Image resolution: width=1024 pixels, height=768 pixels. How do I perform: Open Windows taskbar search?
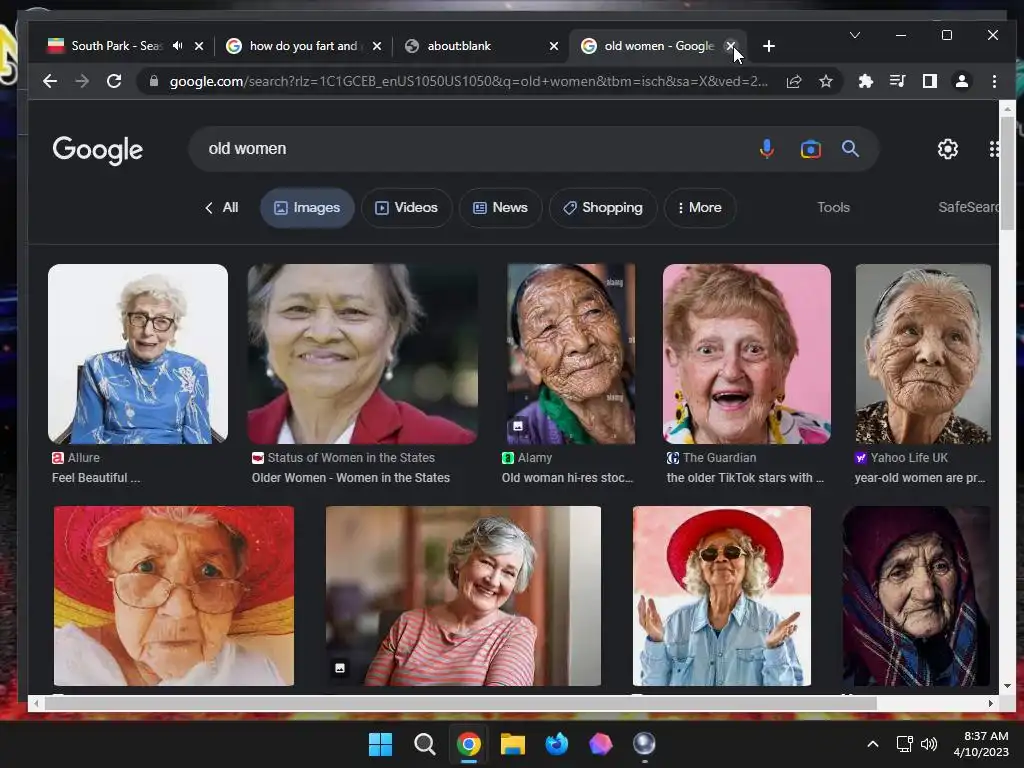point(424,744)
